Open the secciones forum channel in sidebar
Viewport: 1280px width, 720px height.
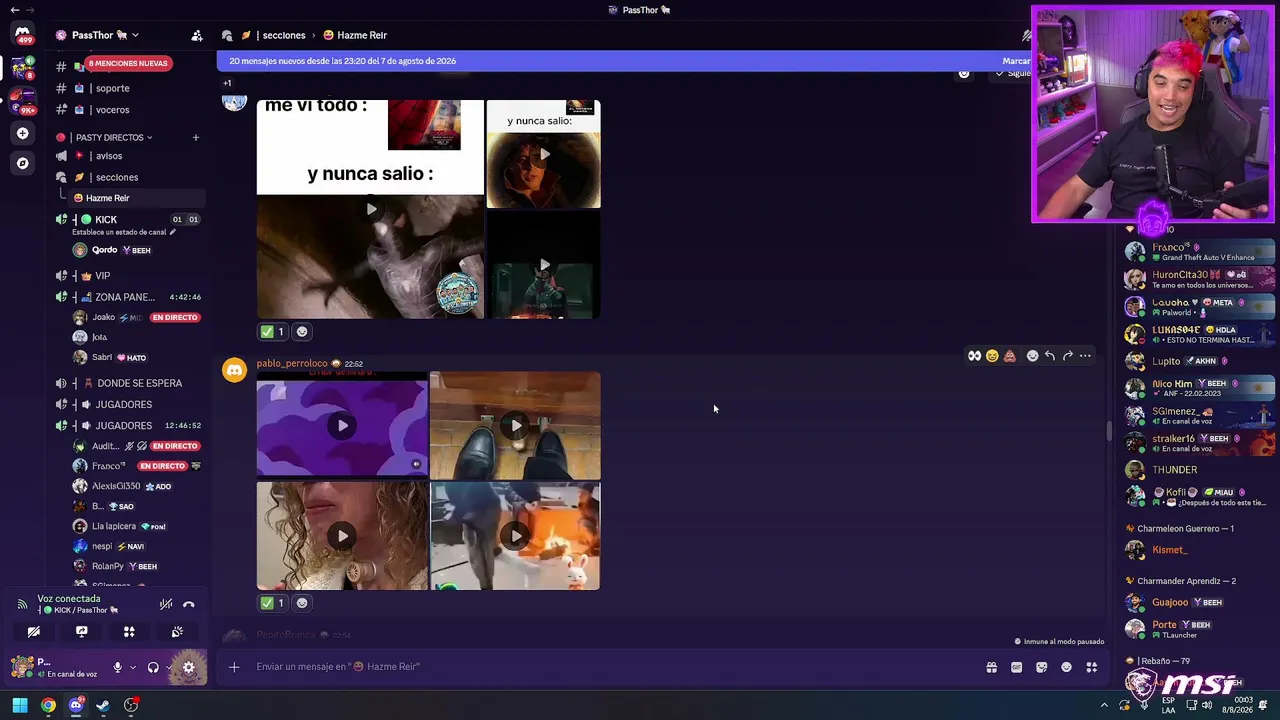(130, 177)
